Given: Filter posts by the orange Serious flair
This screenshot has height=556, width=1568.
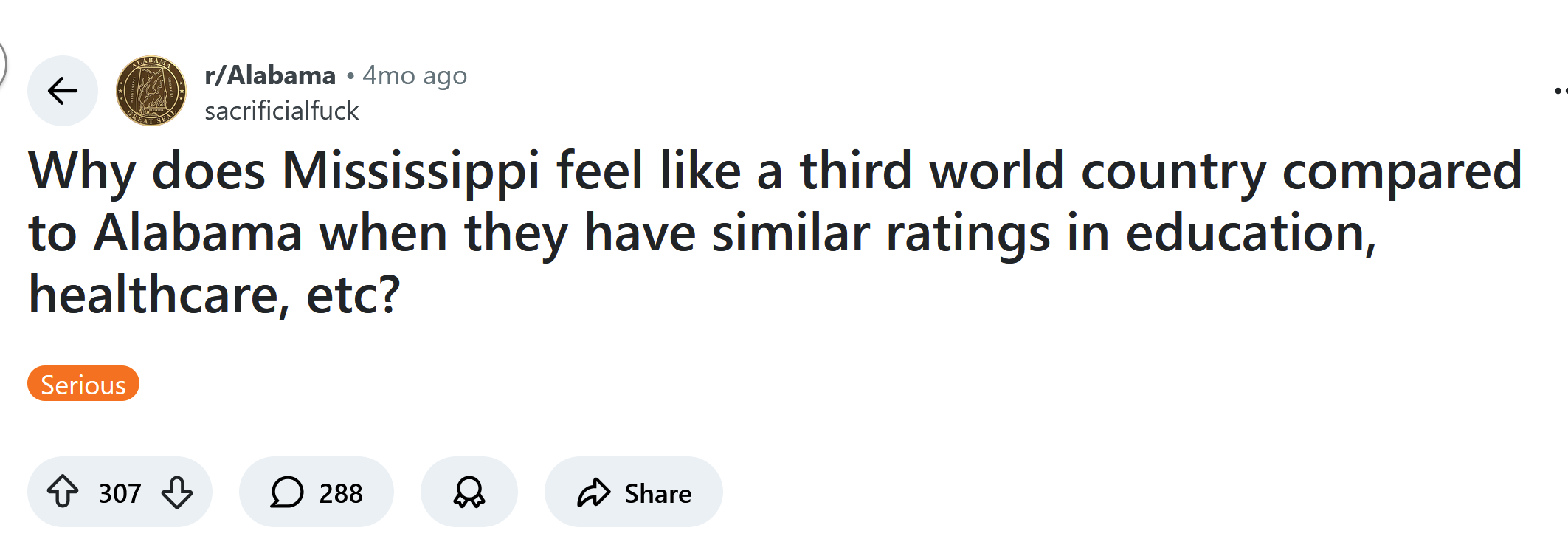Looking at the screenshot, I should click(x=83, y=384).
